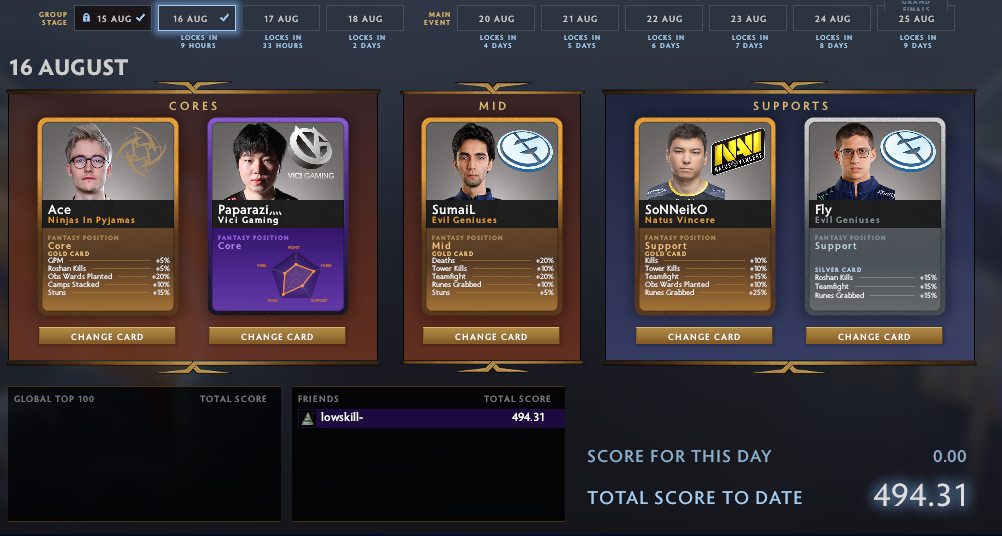Switch to the 20 AUG main event tab
The width and height of the screenshot is (1002, 536).
(496, 19)
